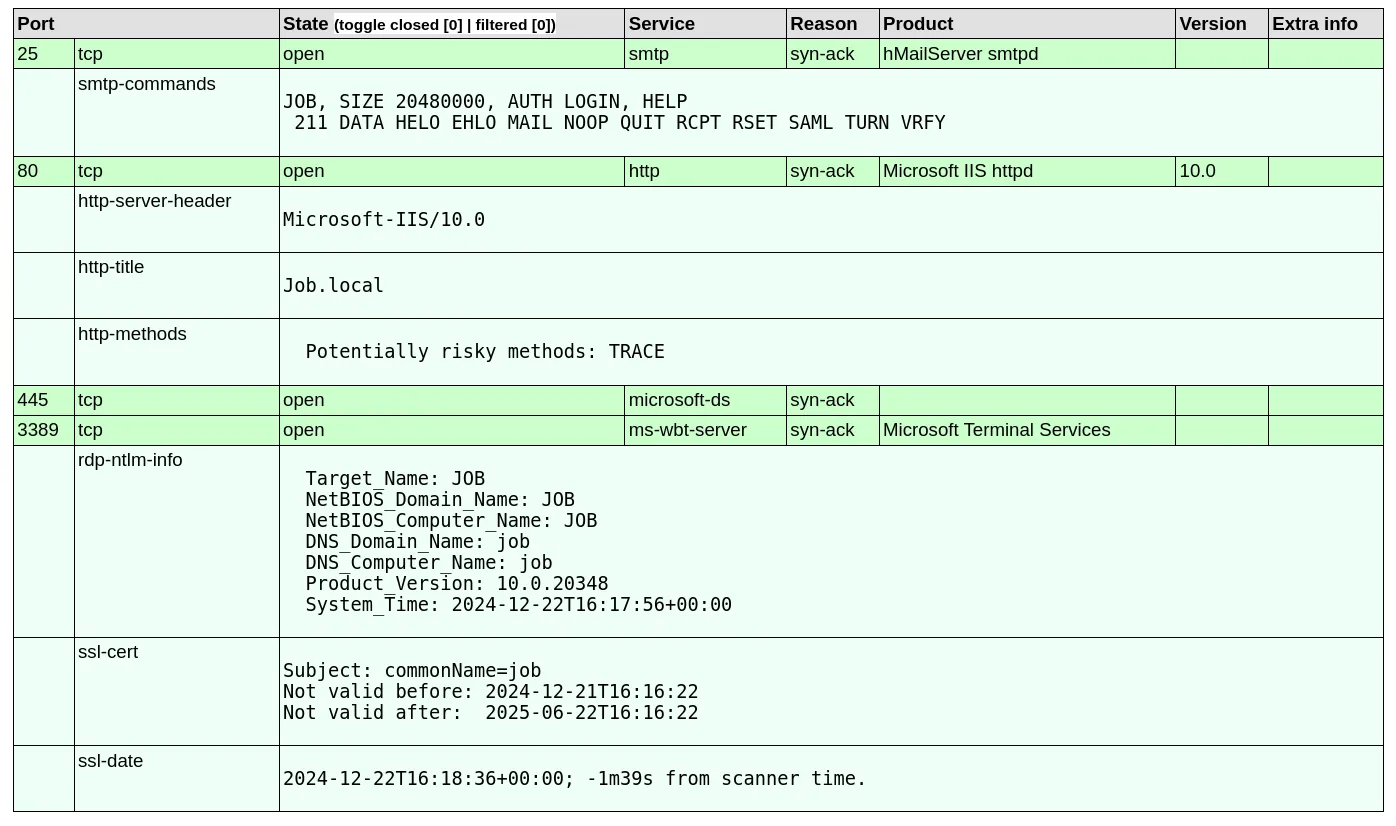Image resolution: width=1396 pixels, height=826 pixels.
Task: Select the Reason column header
Action: 832,24
